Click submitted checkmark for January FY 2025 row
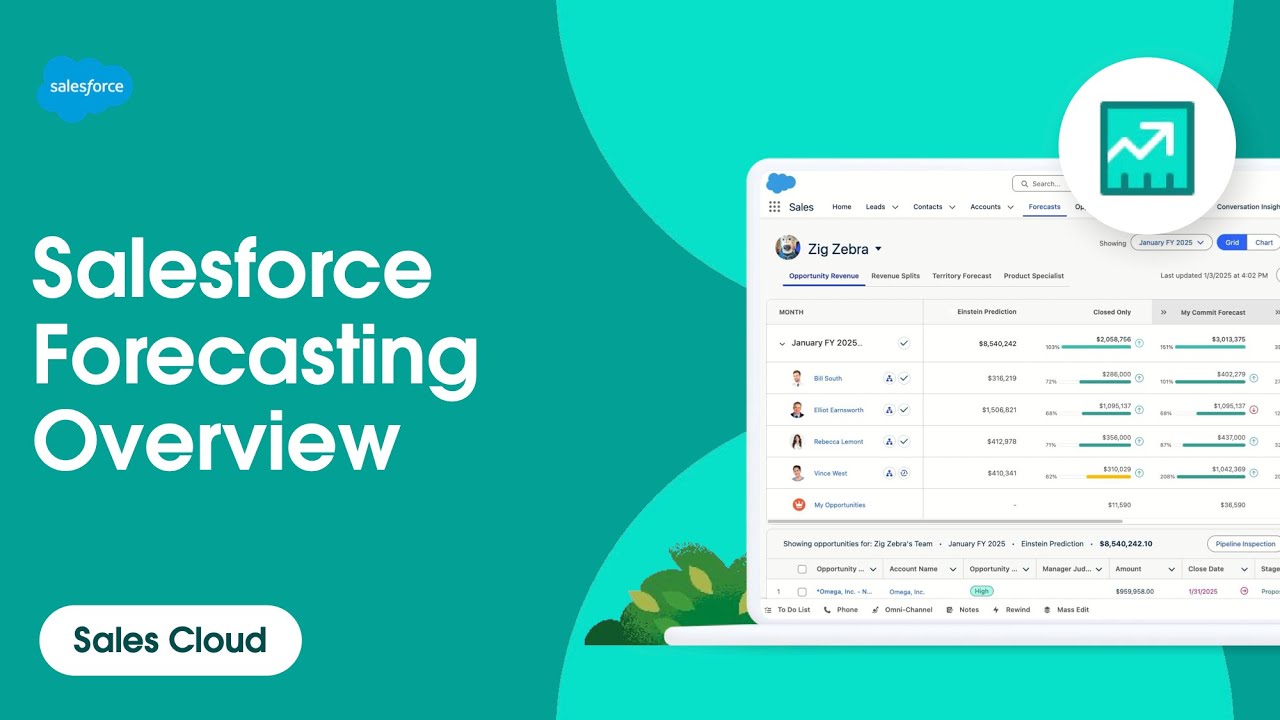Screen dimensions: 1280x720 pos(904,343)
